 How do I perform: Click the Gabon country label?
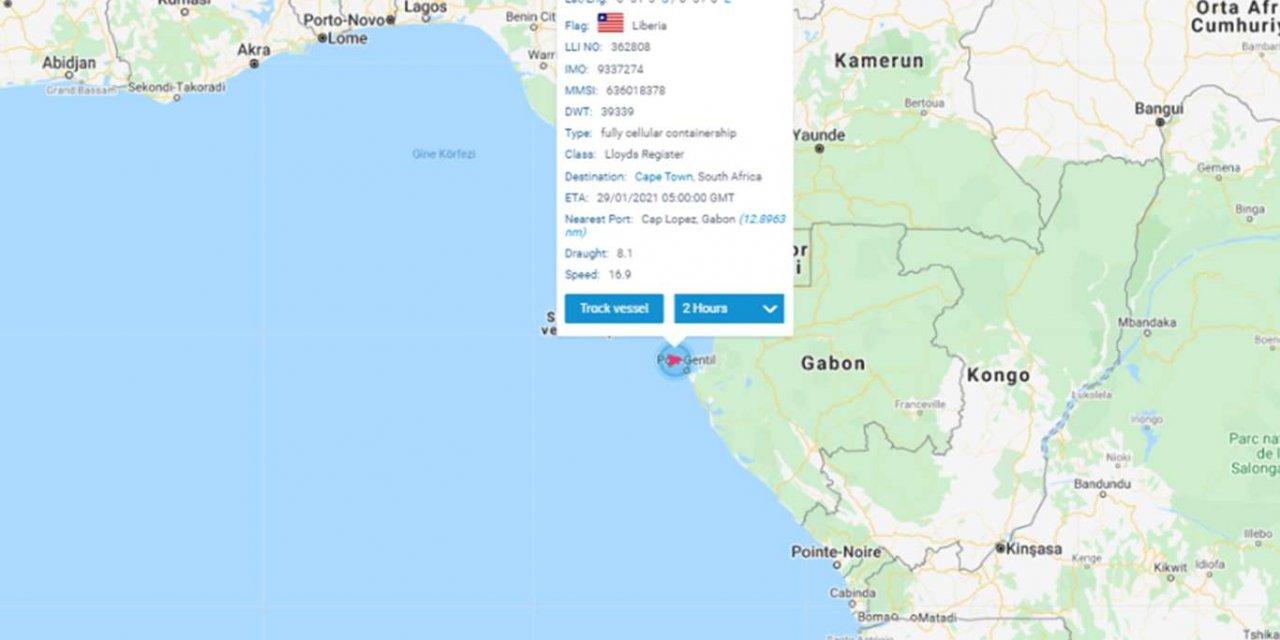point(833,364)
